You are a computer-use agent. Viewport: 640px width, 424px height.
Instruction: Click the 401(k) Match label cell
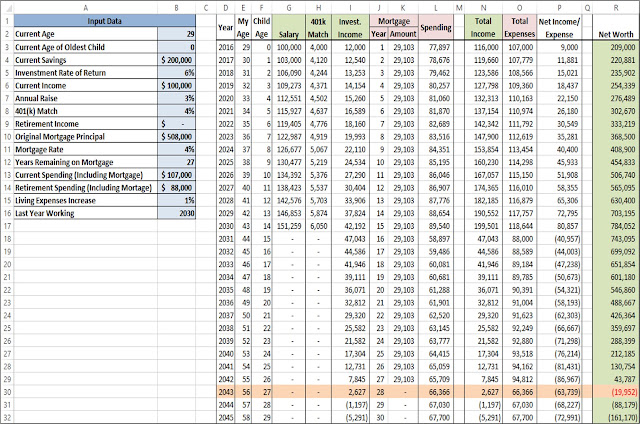click(86, 111)
